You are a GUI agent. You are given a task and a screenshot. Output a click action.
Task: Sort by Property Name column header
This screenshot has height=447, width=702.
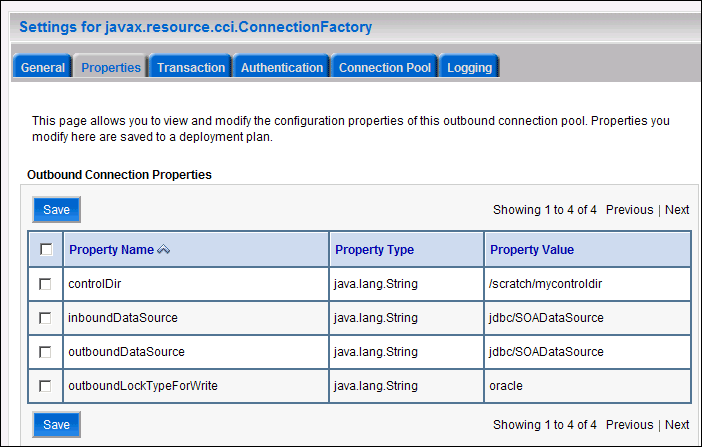coord(111,249)
